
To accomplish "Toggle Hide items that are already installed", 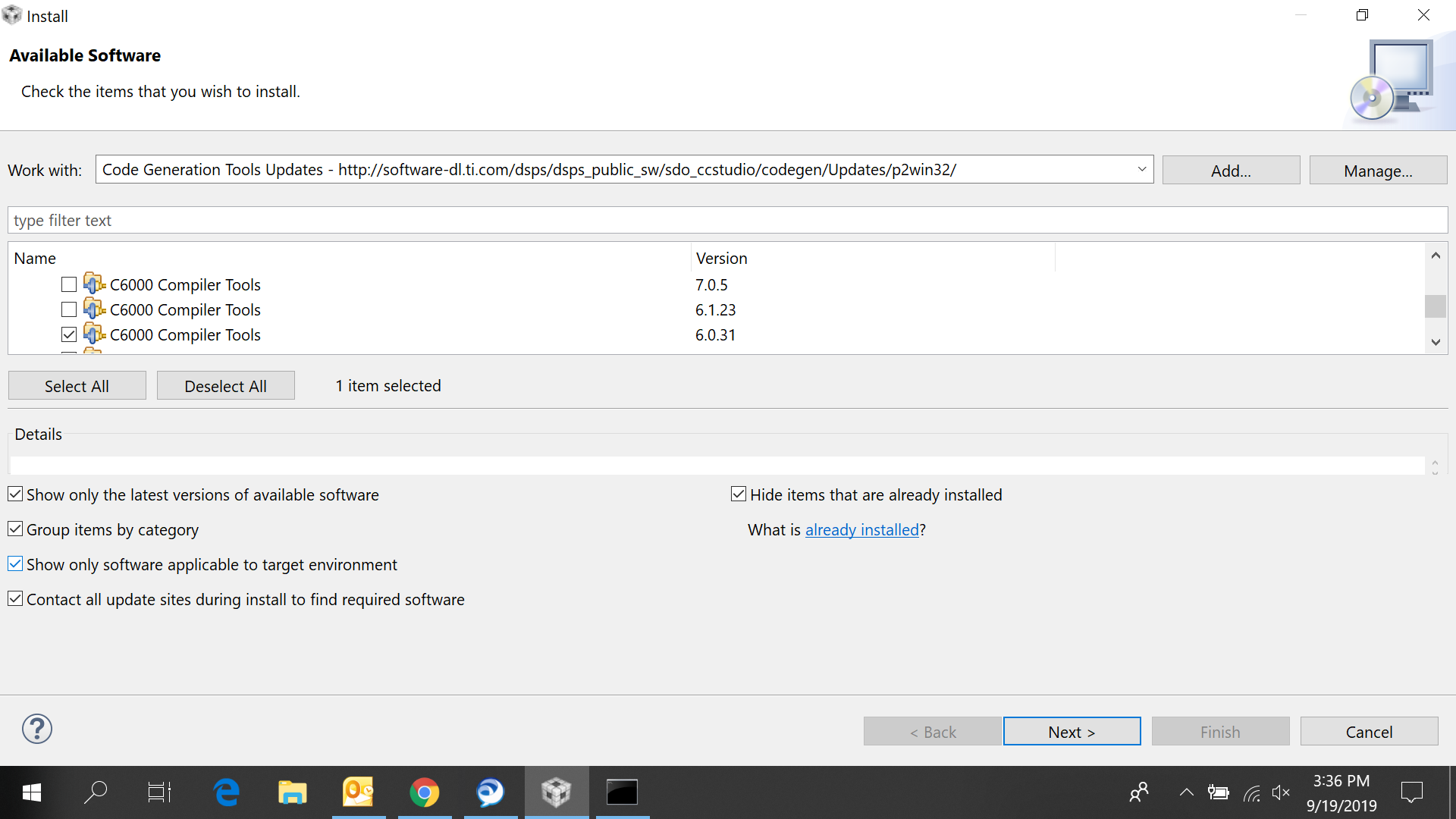I will [x=739, y=494].
